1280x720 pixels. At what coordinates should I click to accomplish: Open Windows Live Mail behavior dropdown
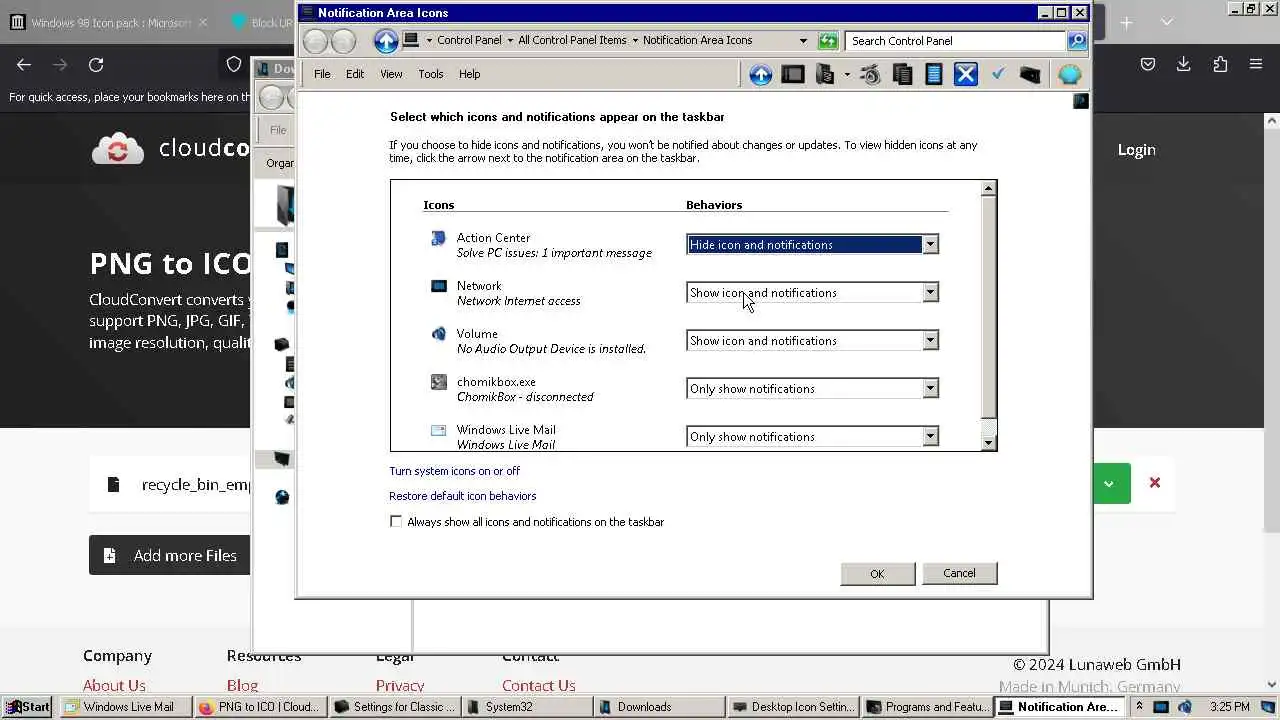(x=930, y=437)
